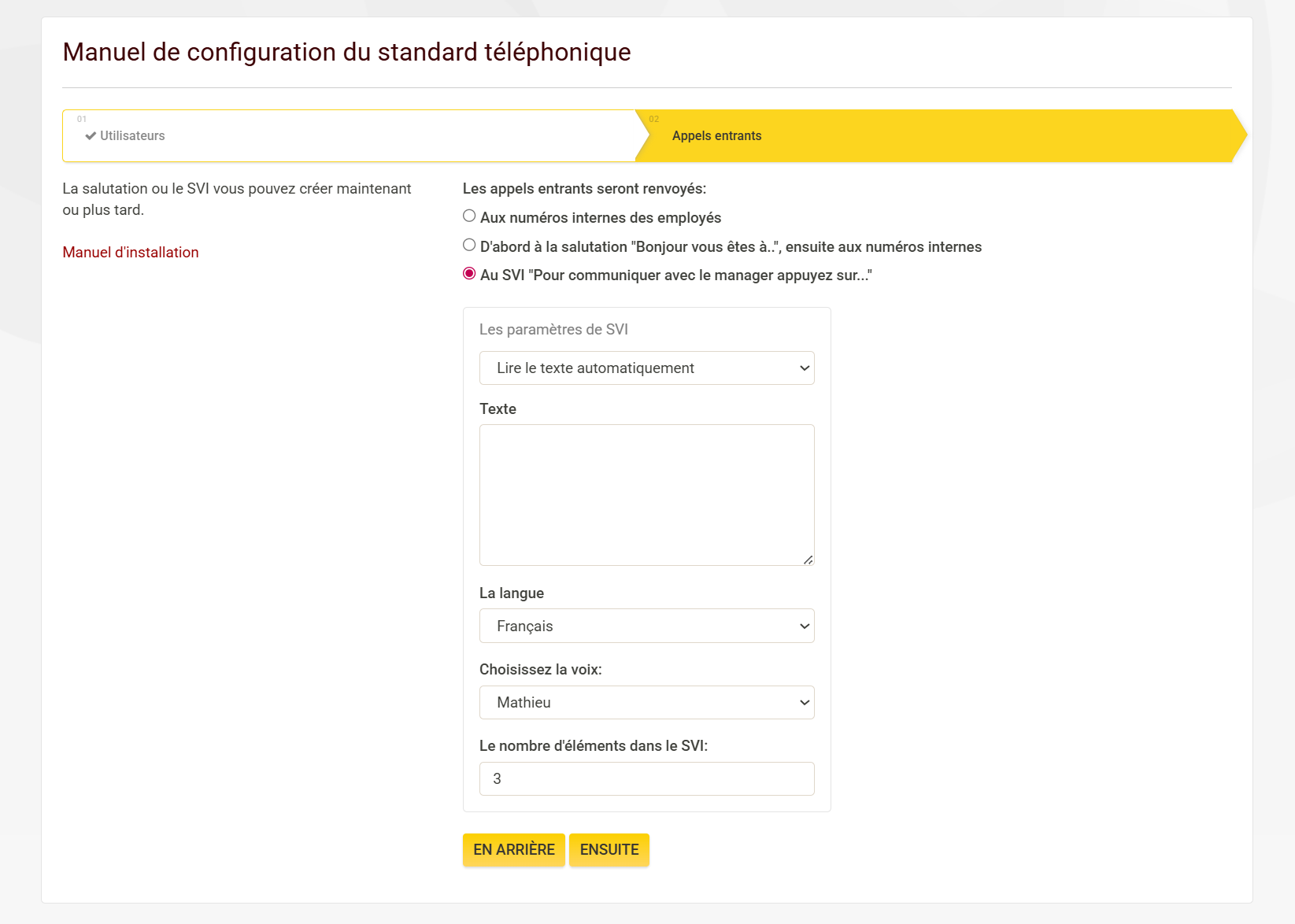The width and height of the screenshot is (1295, 924).
Task: Click the ENSUITE button
Action: pos(609,850)
